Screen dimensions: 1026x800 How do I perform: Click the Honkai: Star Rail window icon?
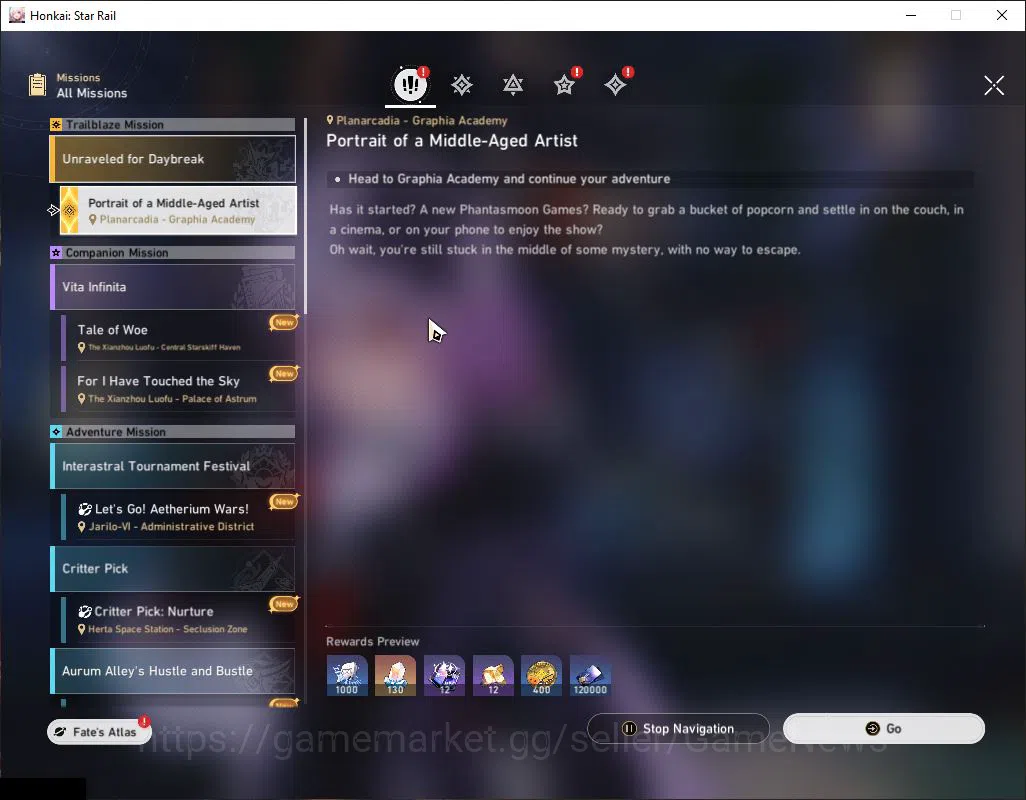click(x=16, y=15)
